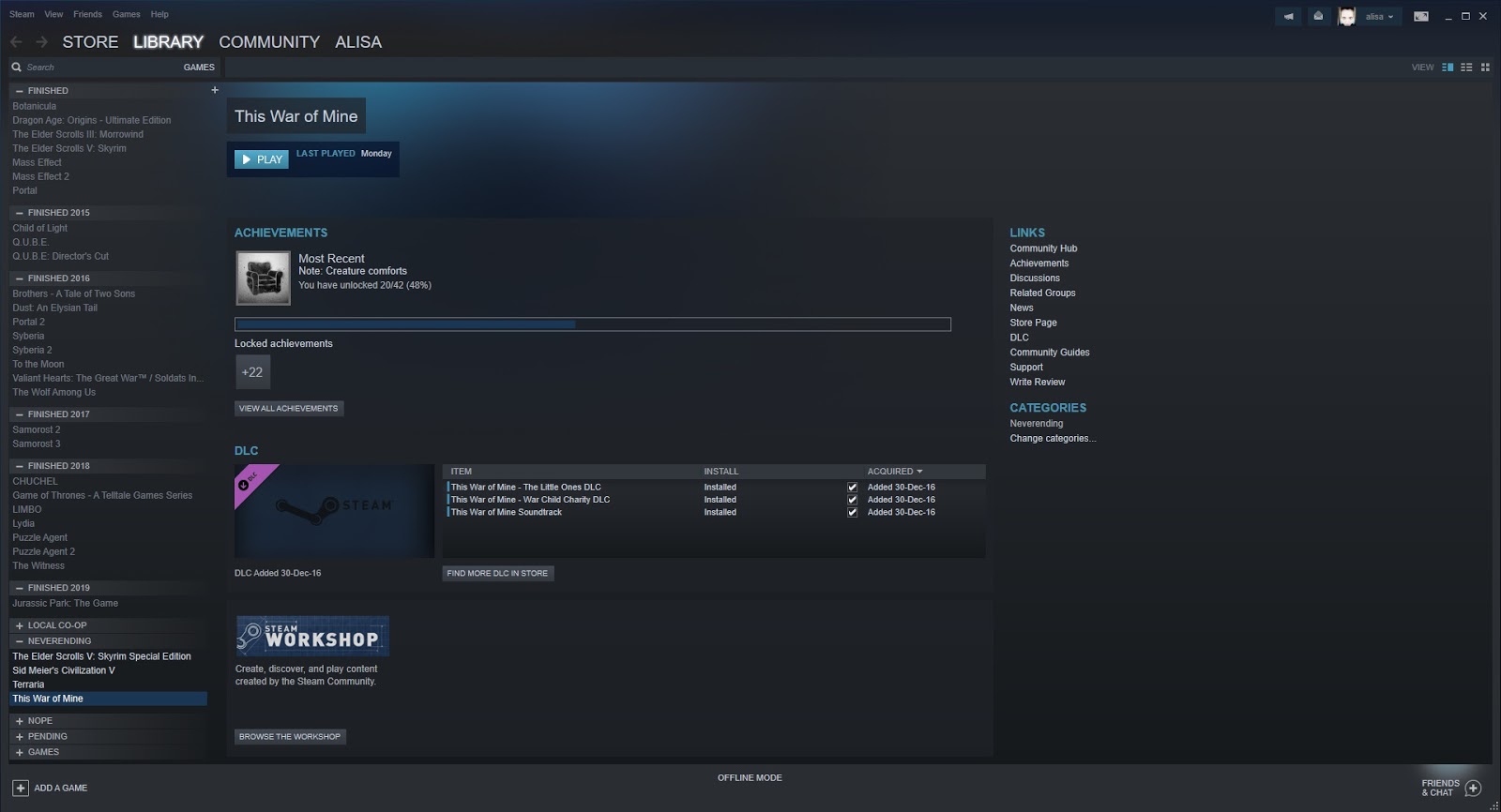Screen dimensions: 1501x812
Task: Click Creature comforts achievement armchair icon
Action: coord(263,278)
